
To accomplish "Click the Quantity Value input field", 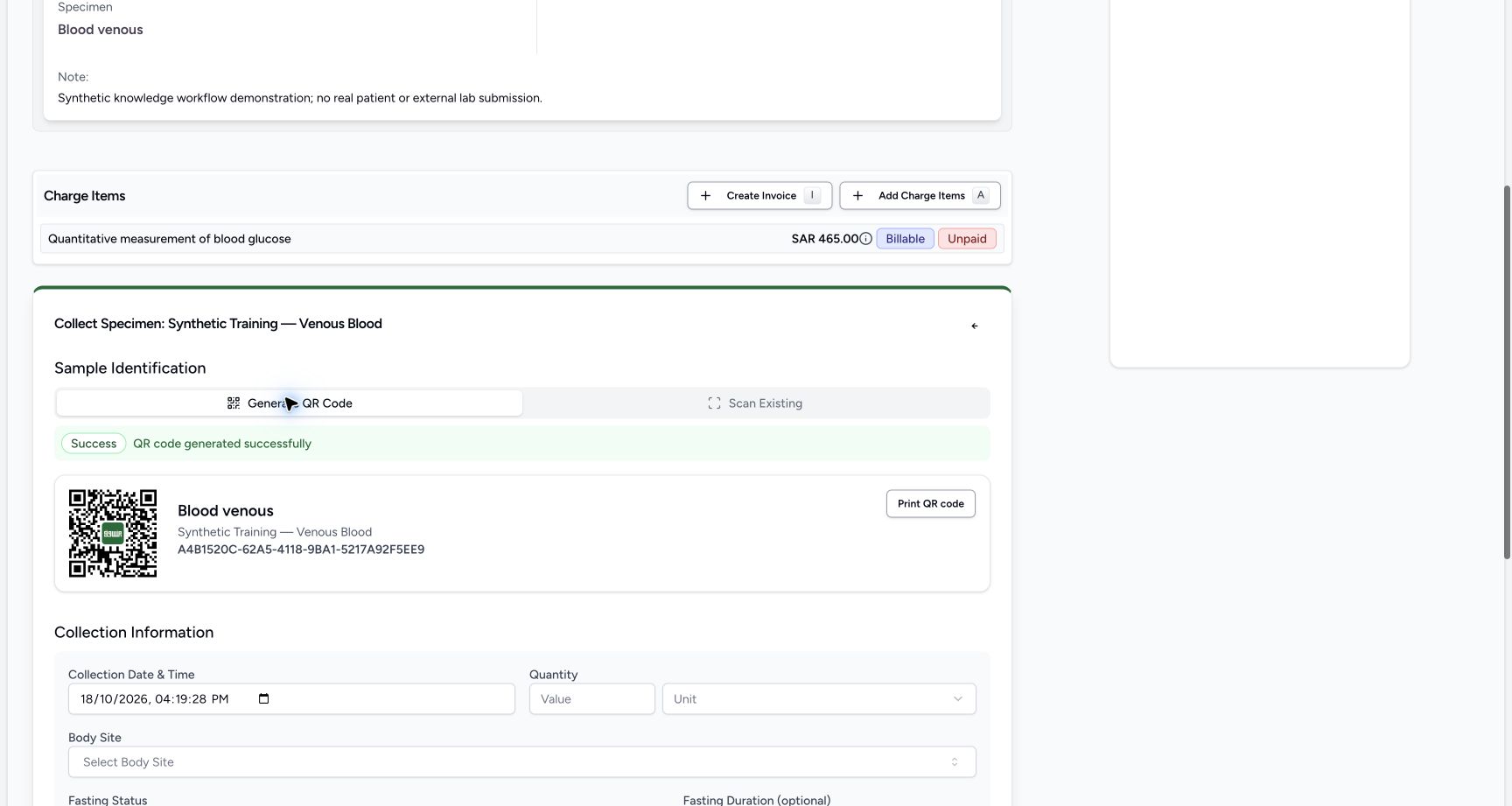I will click(x=592, y=699).
